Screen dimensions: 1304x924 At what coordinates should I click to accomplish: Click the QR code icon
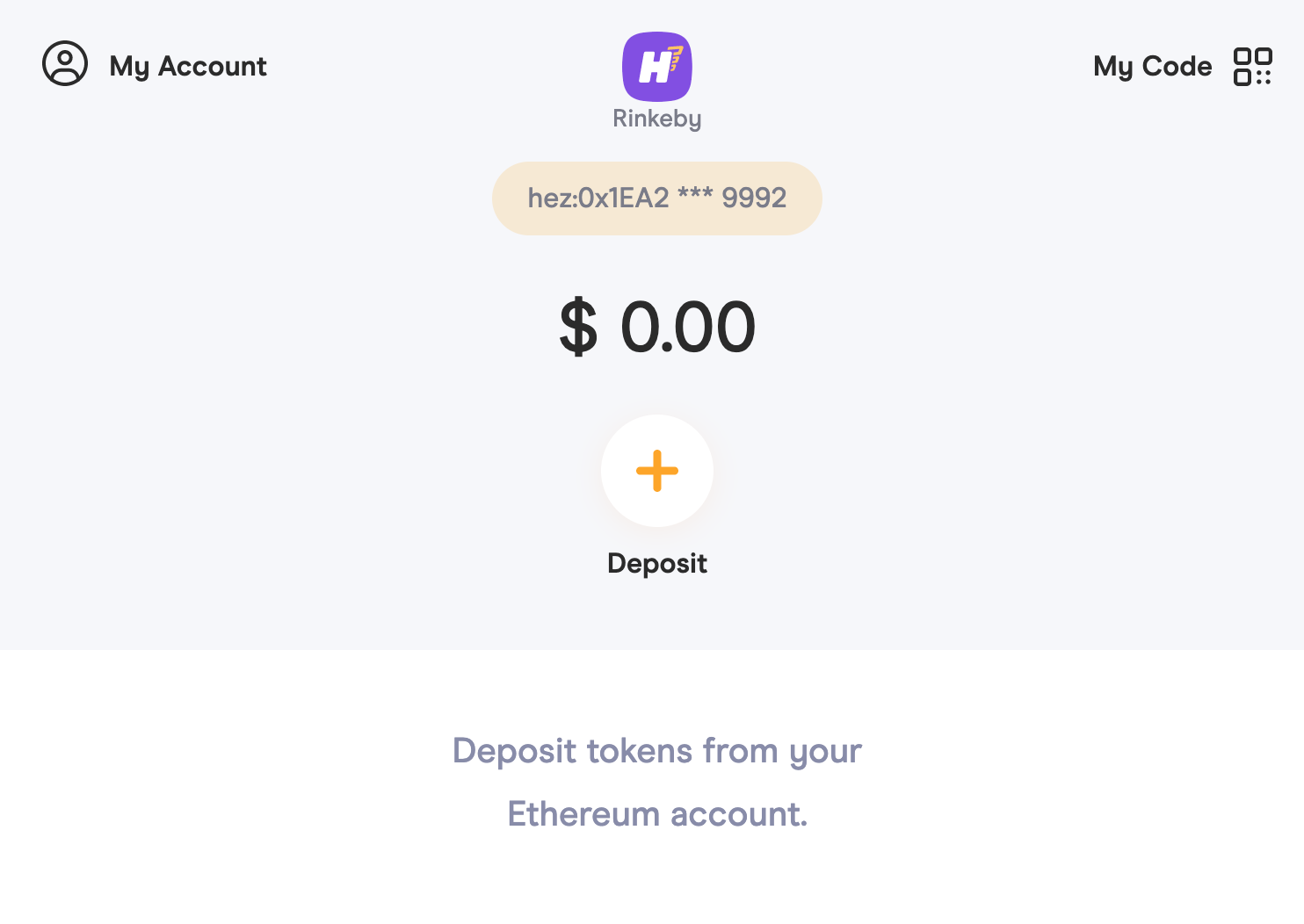(x=1253, y=67)
